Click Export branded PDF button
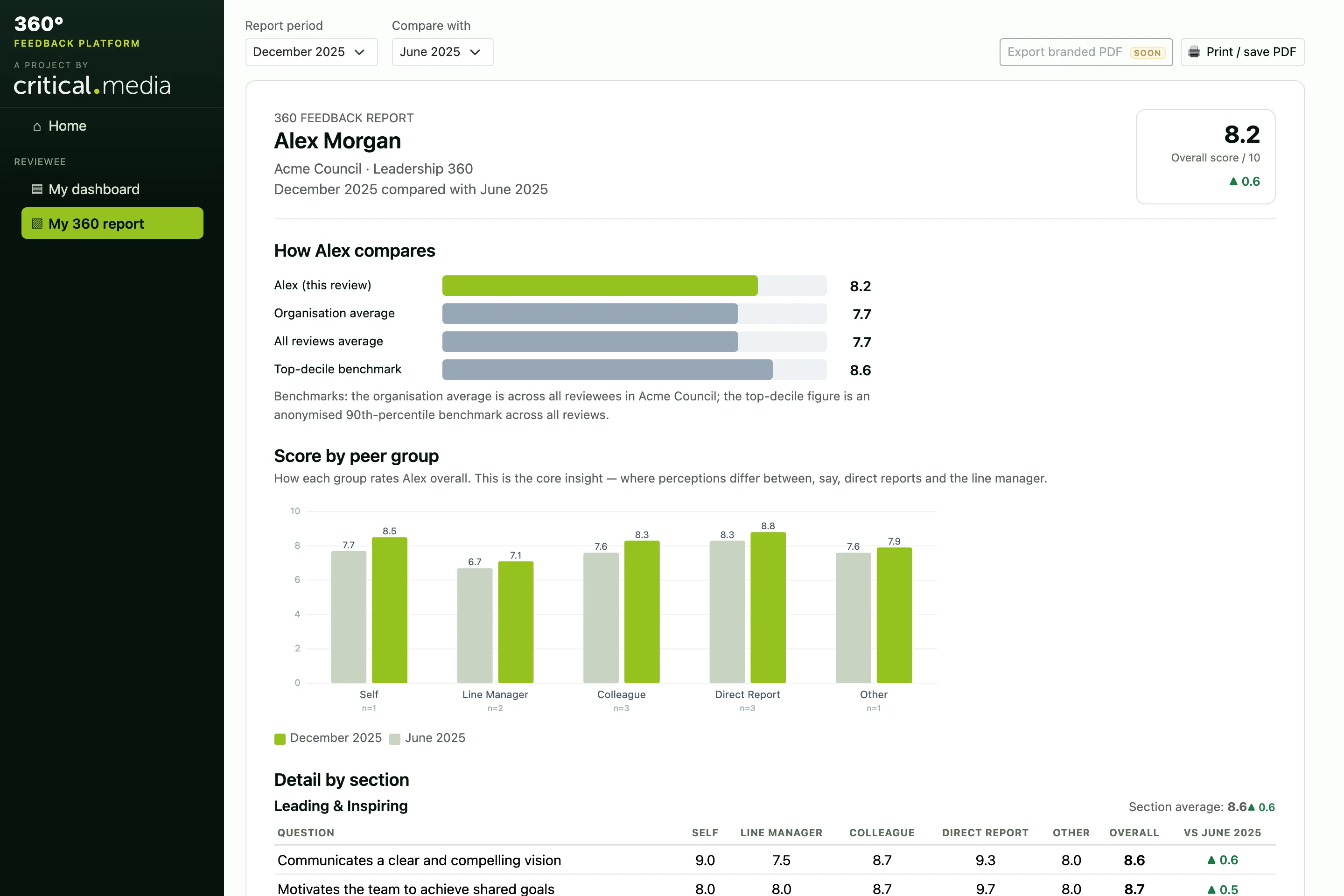The height and width of the screenshot is (896, 1344). point(1086,52)
